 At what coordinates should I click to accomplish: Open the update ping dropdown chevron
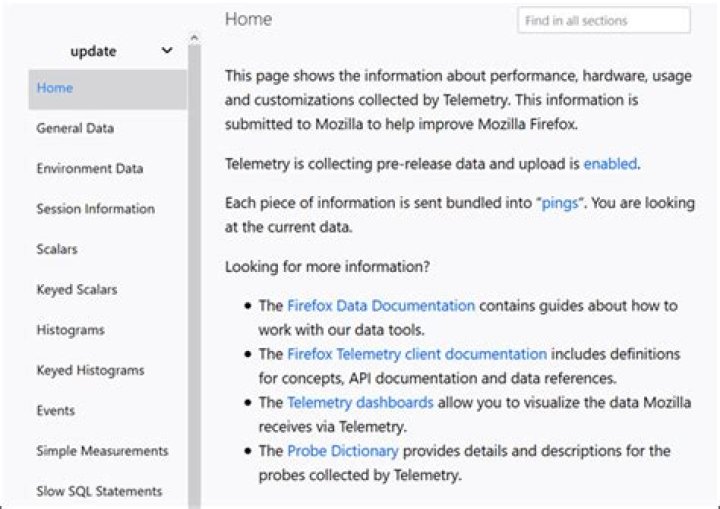click(167, 51)
